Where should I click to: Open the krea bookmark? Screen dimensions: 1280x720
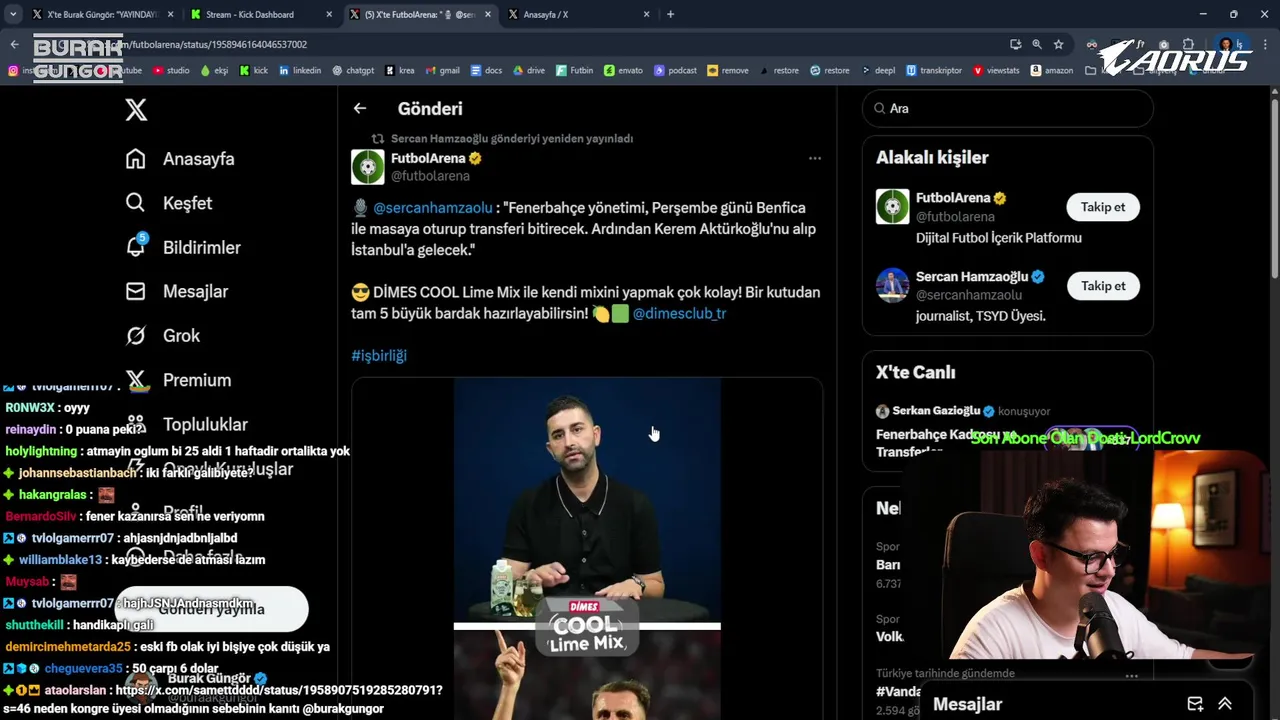click(400, 70)
